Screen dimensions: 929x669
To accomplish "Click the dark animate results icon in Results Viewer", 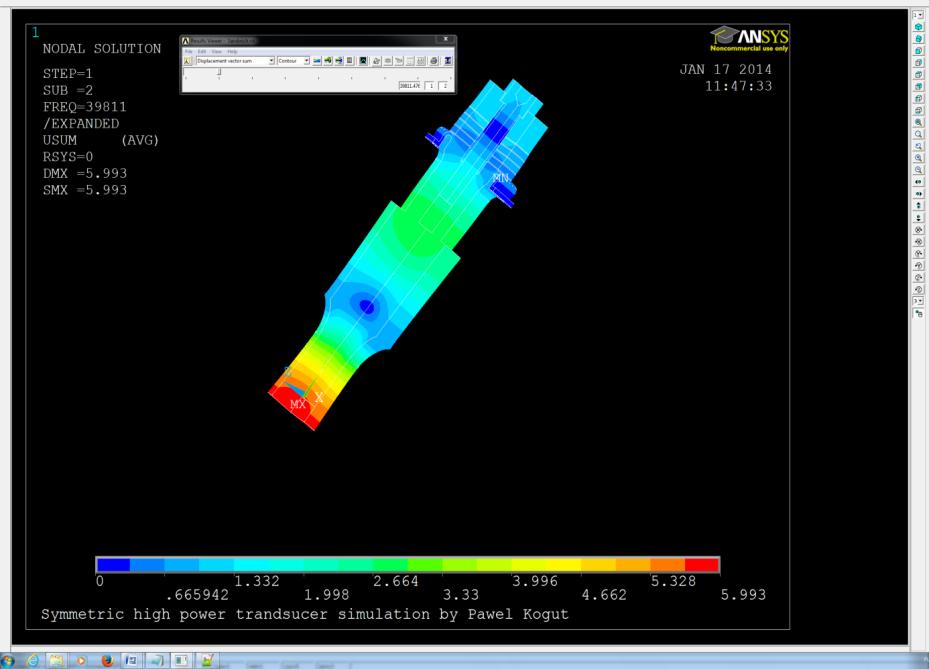I will [363, 60].
